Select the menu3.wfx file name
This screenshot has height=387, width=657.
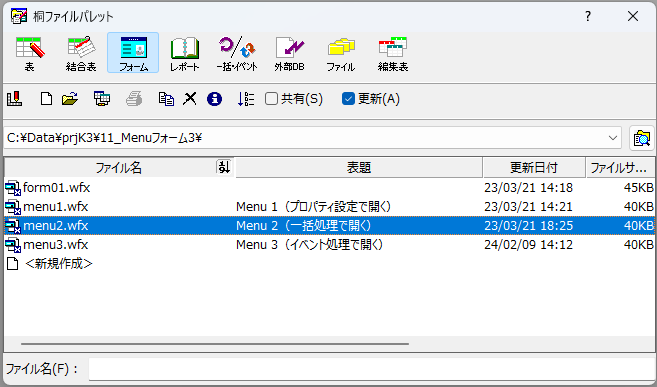click(x=56, y=245)
